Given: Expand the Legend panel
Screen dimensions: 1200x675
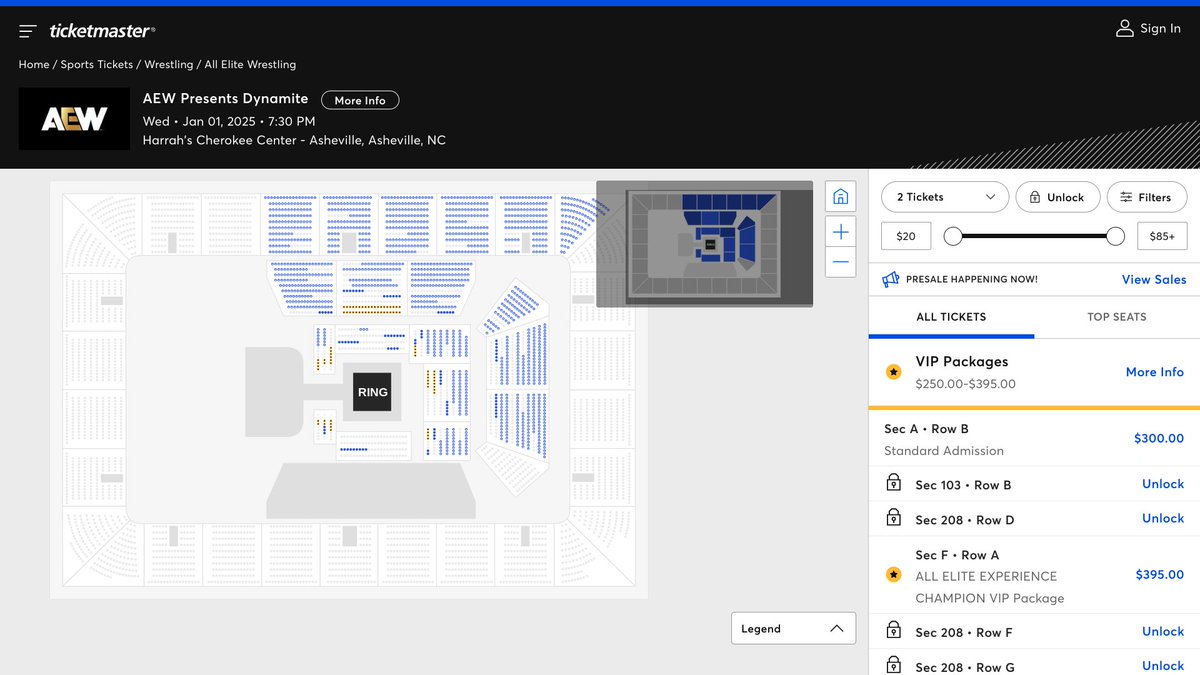Looking at the screenshot, I should tap(793, 629).
